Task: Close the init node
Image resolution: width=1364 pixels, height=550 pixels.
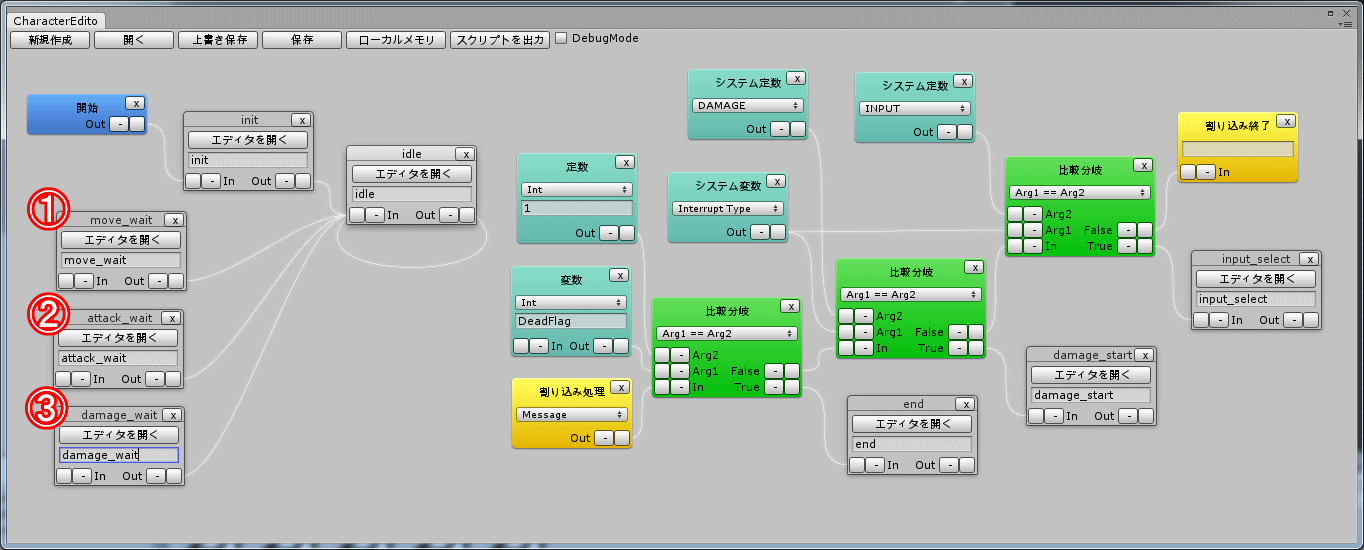Action: click(x=301, y=120)
